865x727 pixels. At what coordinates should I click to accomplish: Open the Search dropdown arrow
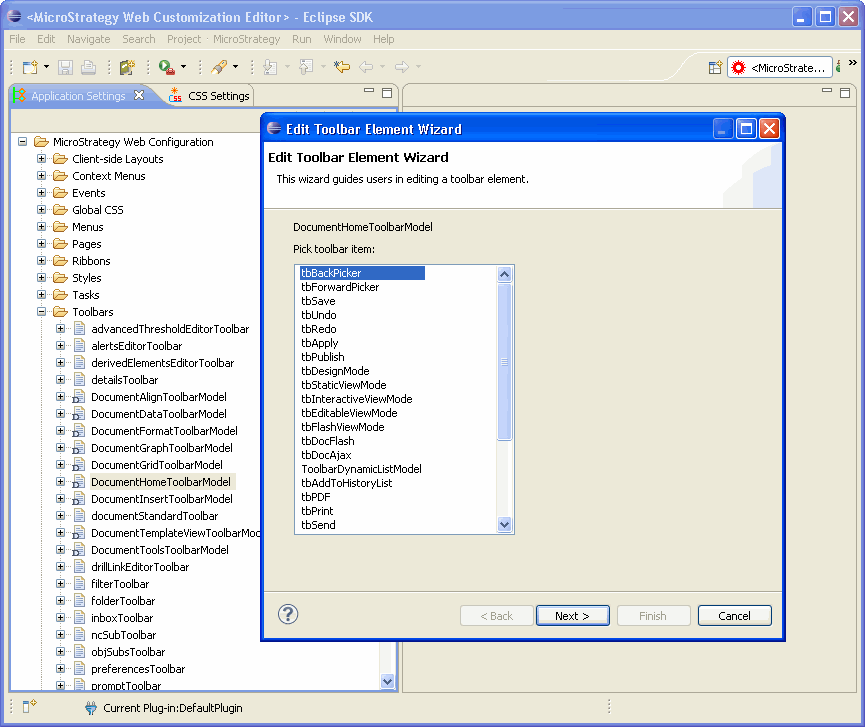(x=236, y=67)
